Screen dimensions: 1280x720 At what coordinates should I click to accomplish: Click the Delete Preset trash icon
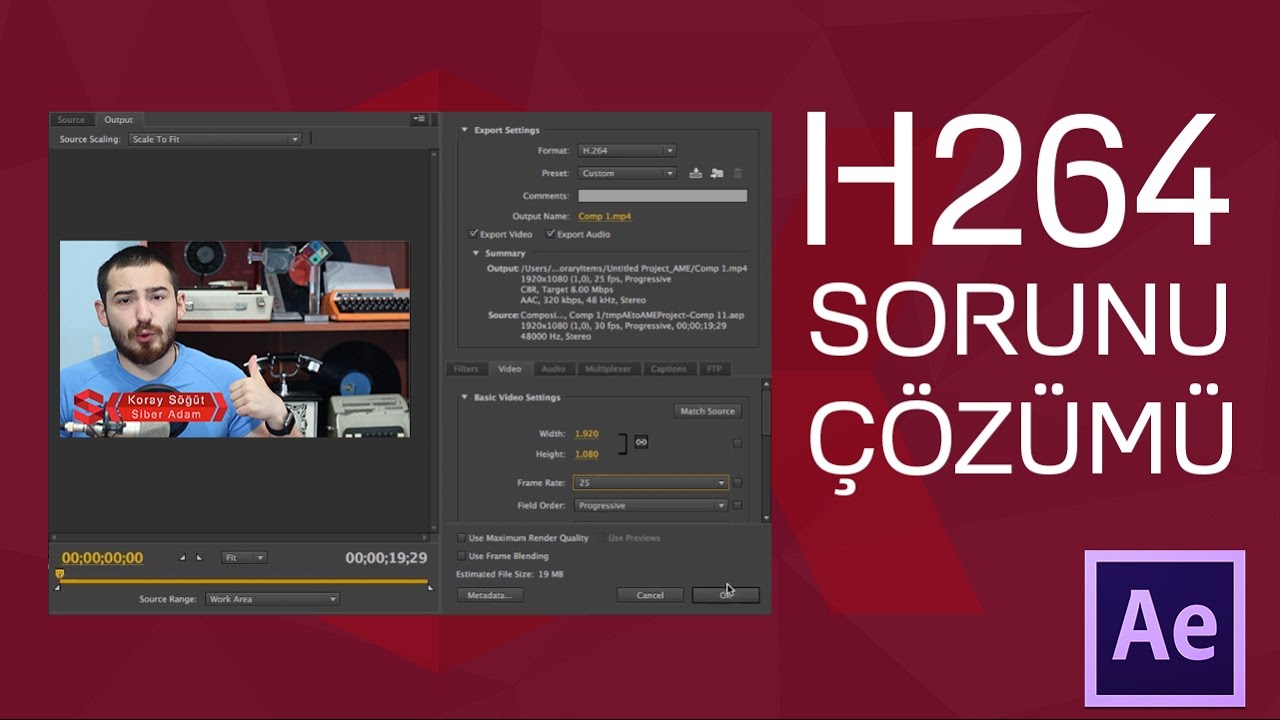click(738, 173)
